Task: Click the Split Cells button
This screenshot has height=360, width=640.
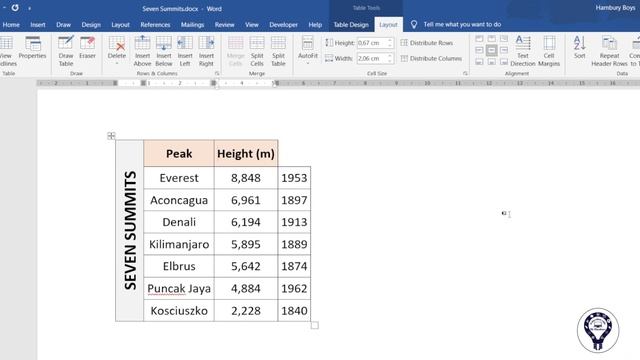Action: pos(257,51)
